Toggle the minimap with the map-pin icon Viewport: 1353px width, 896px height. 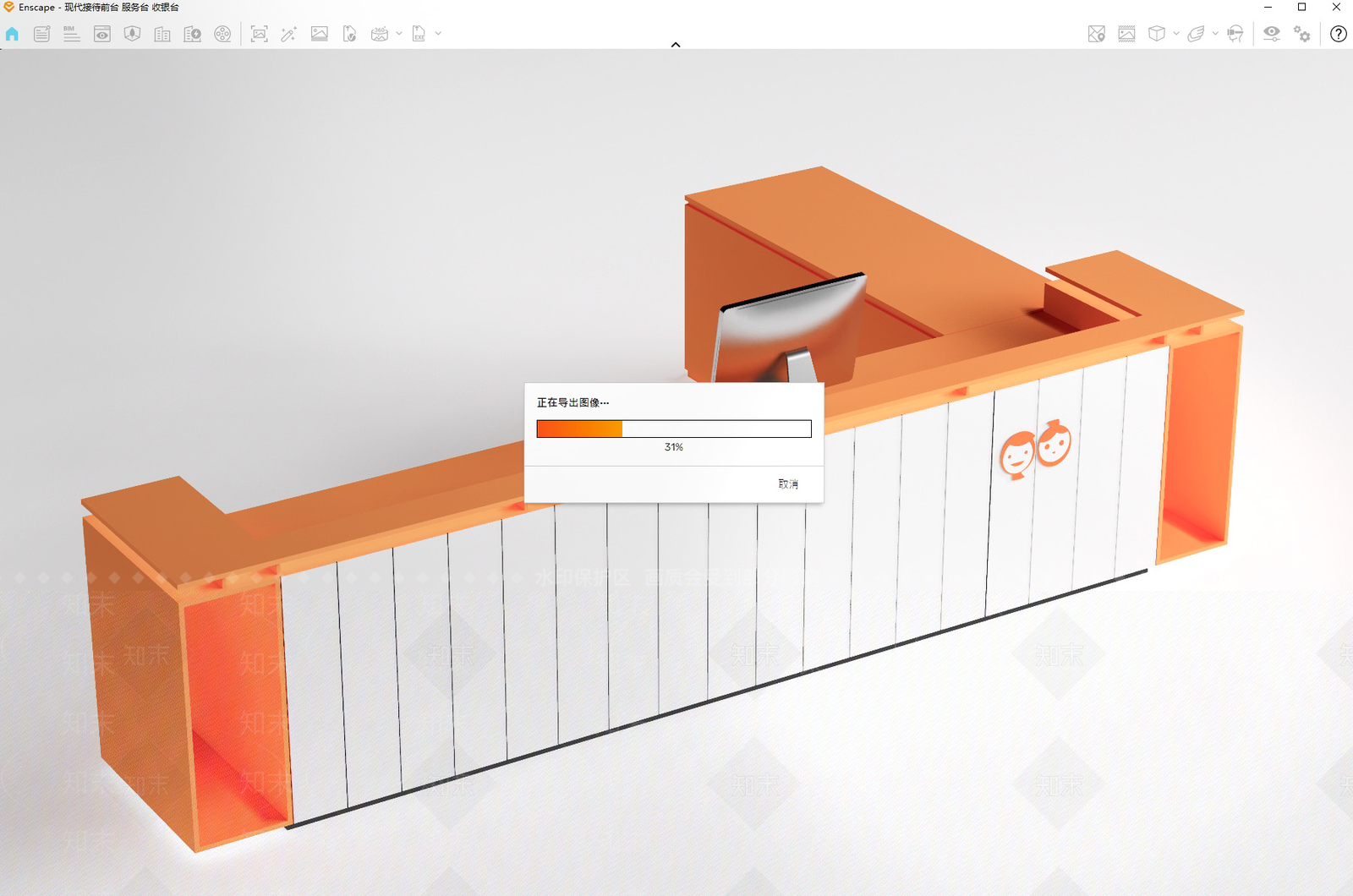pos(1097,34)
